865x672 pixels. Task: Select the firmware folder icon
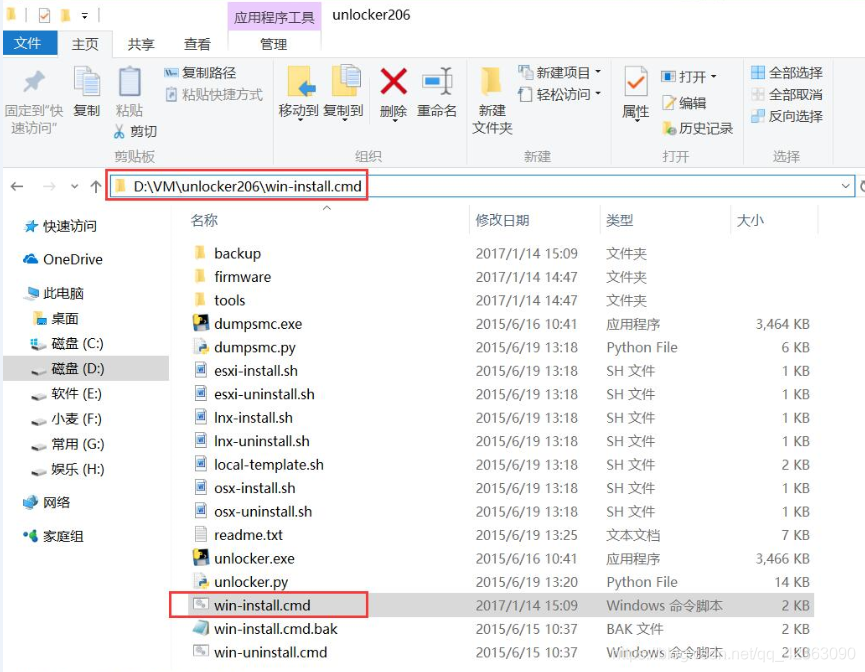point(200,276)
